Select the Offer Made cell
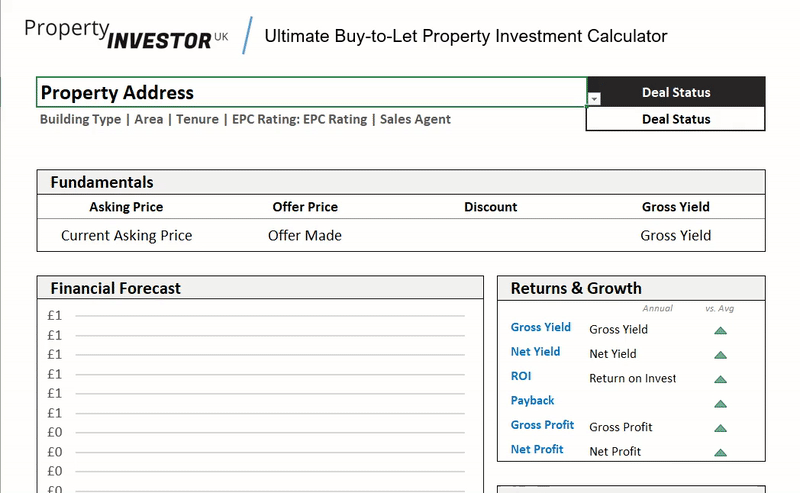Image resolution: width=800 pixels, height=493 pixels. 305,236
